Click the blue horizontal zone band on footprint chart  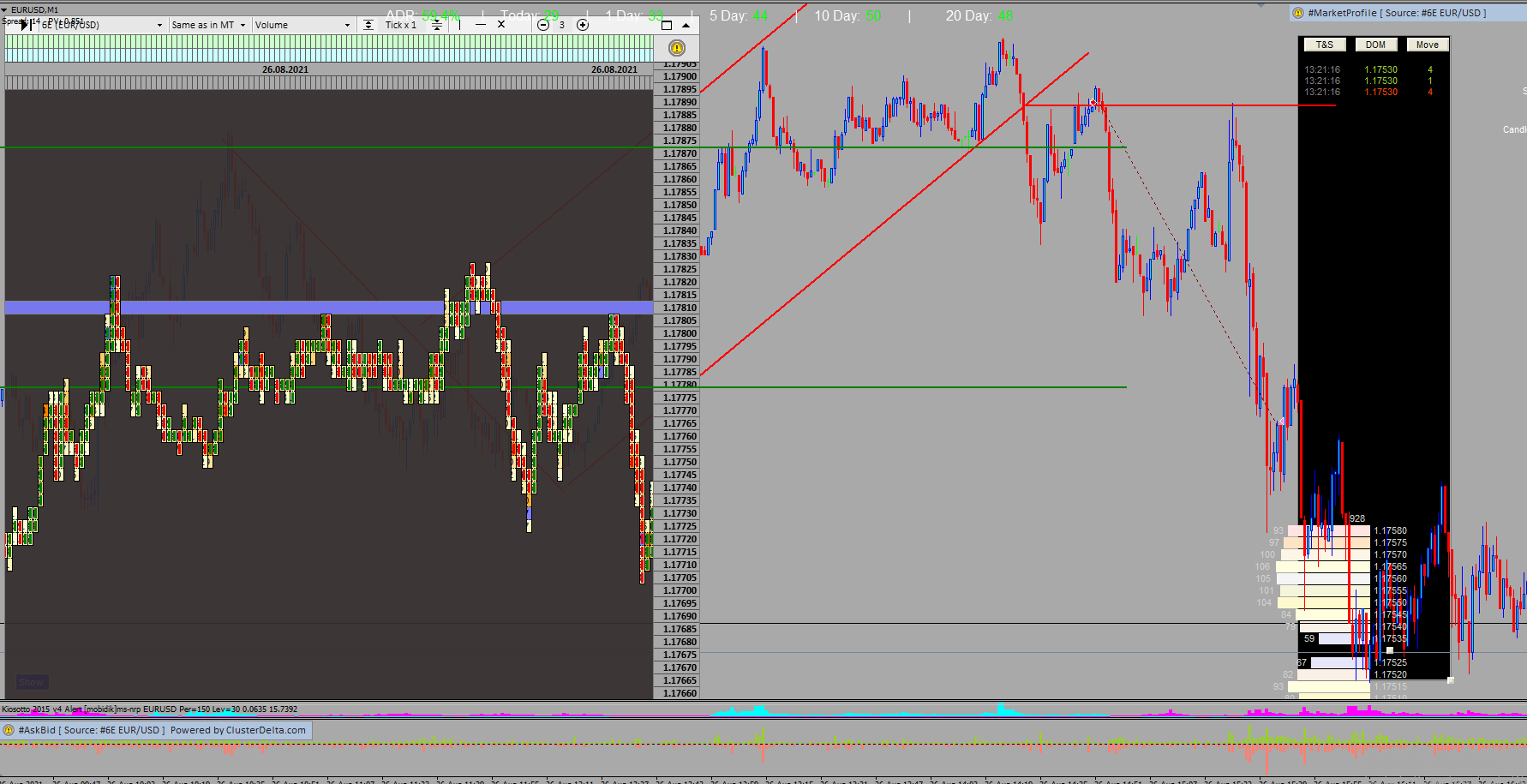pyautogui.click(x=329, y=308)
